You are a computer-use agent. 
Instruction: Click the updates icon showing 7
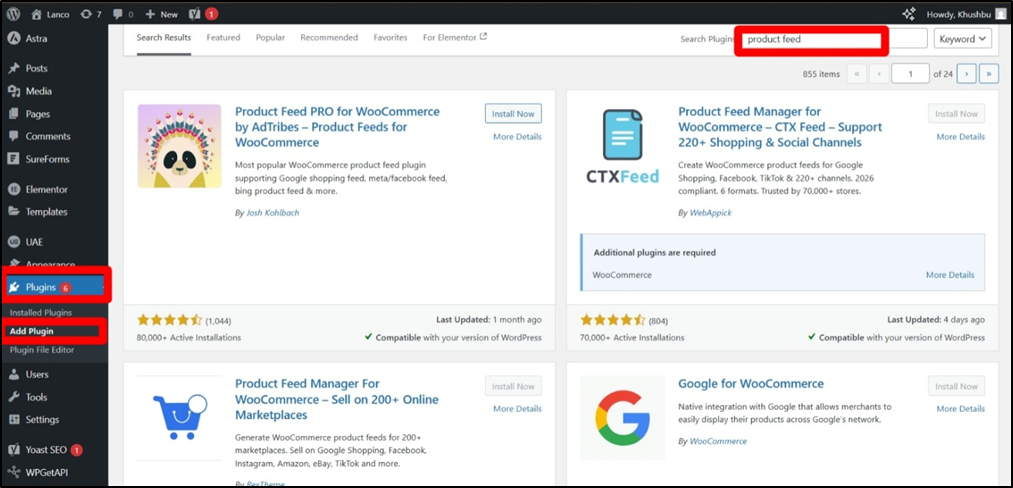[88, 14]
